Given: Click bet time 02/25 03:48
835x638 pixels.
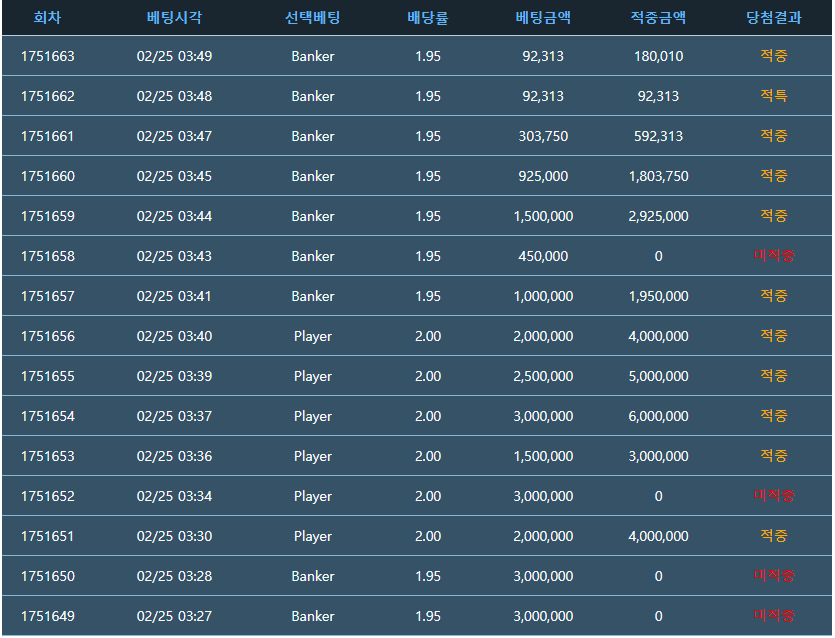Looking at the screenshot, I should click(x=174, y=96).
